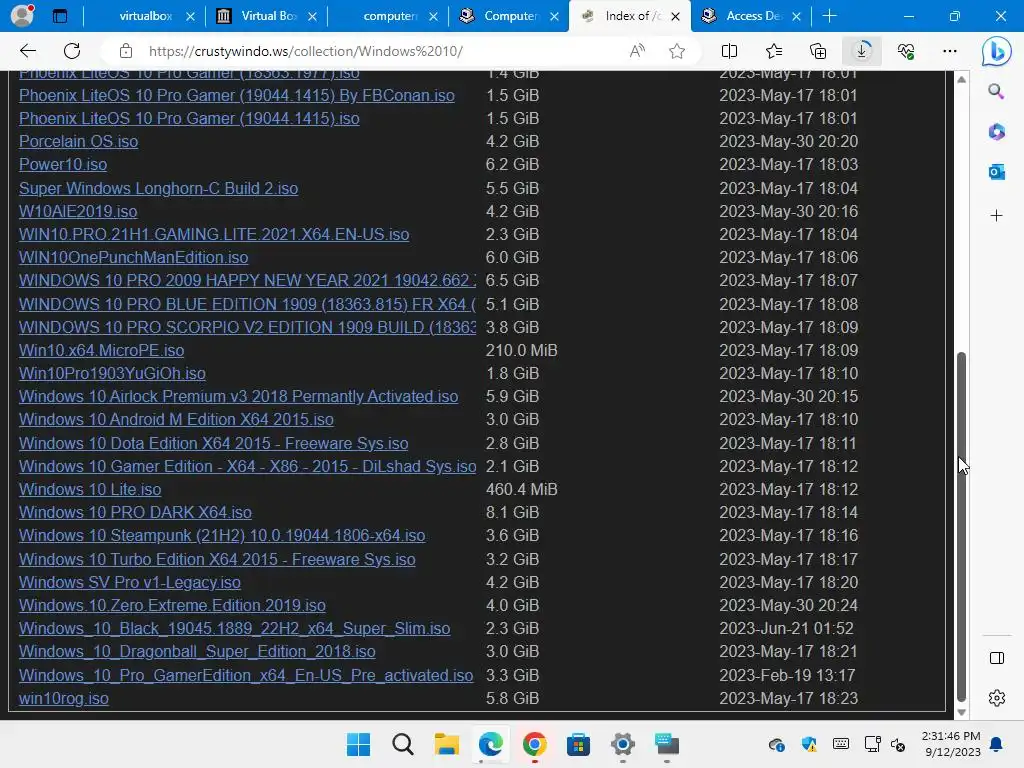Refresh the current page
The height and width of the screenshot is (768, 1024).
72,51
